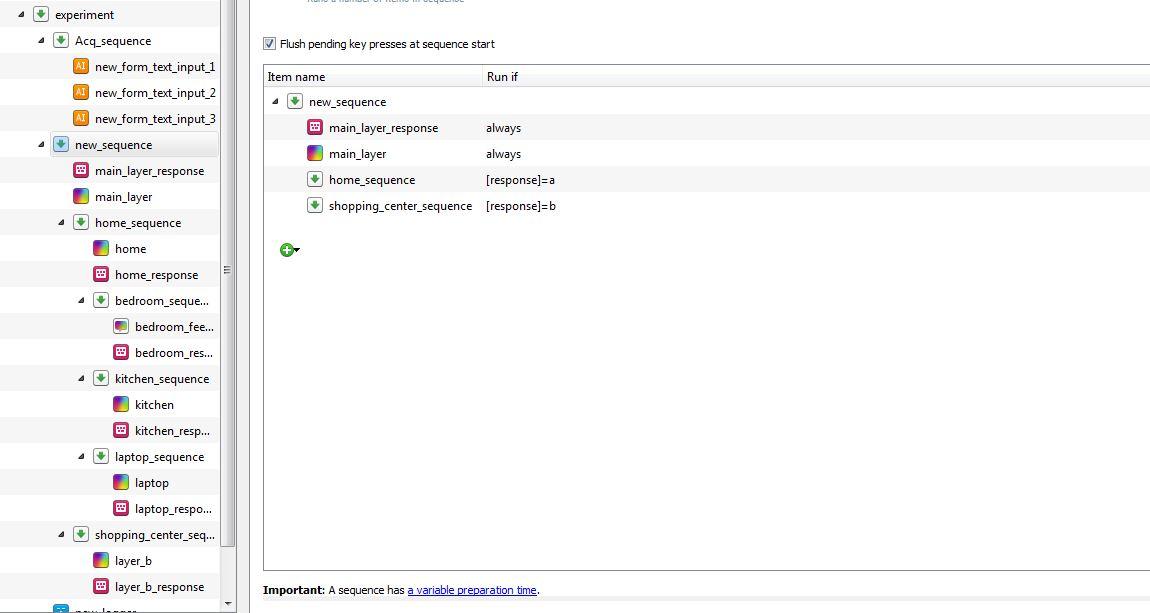Screen dimensions: 1150x613
Task: Collapse home_sequence in the overview tree
Action: click(x=61, y=223)
